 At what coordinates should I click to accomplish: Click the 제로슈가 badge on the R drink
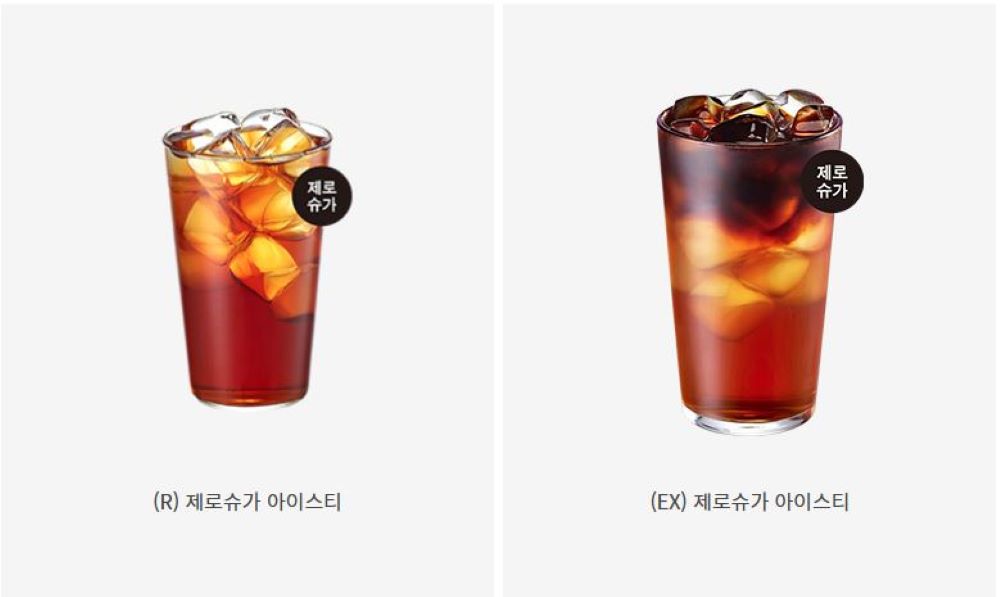coord(322,196)
